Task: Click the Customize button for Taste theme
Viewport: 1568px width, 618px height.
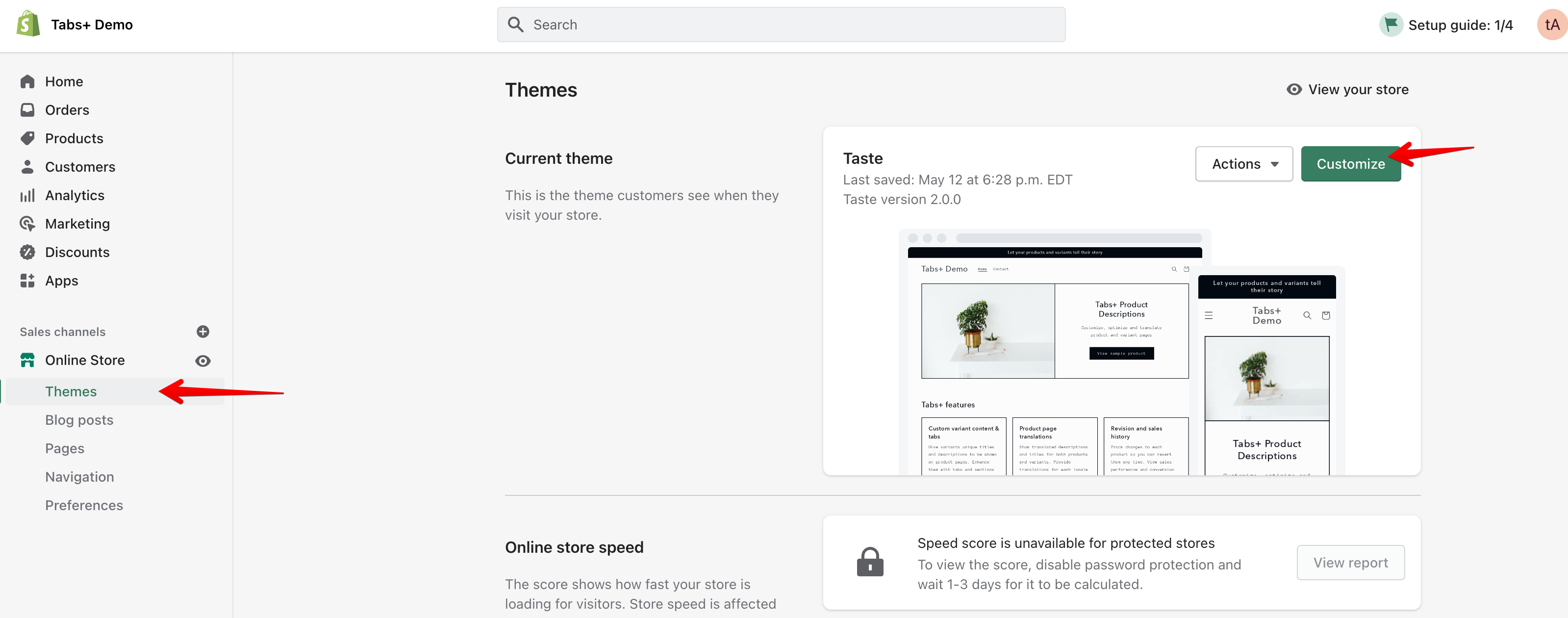Action: click(1351, 163)
